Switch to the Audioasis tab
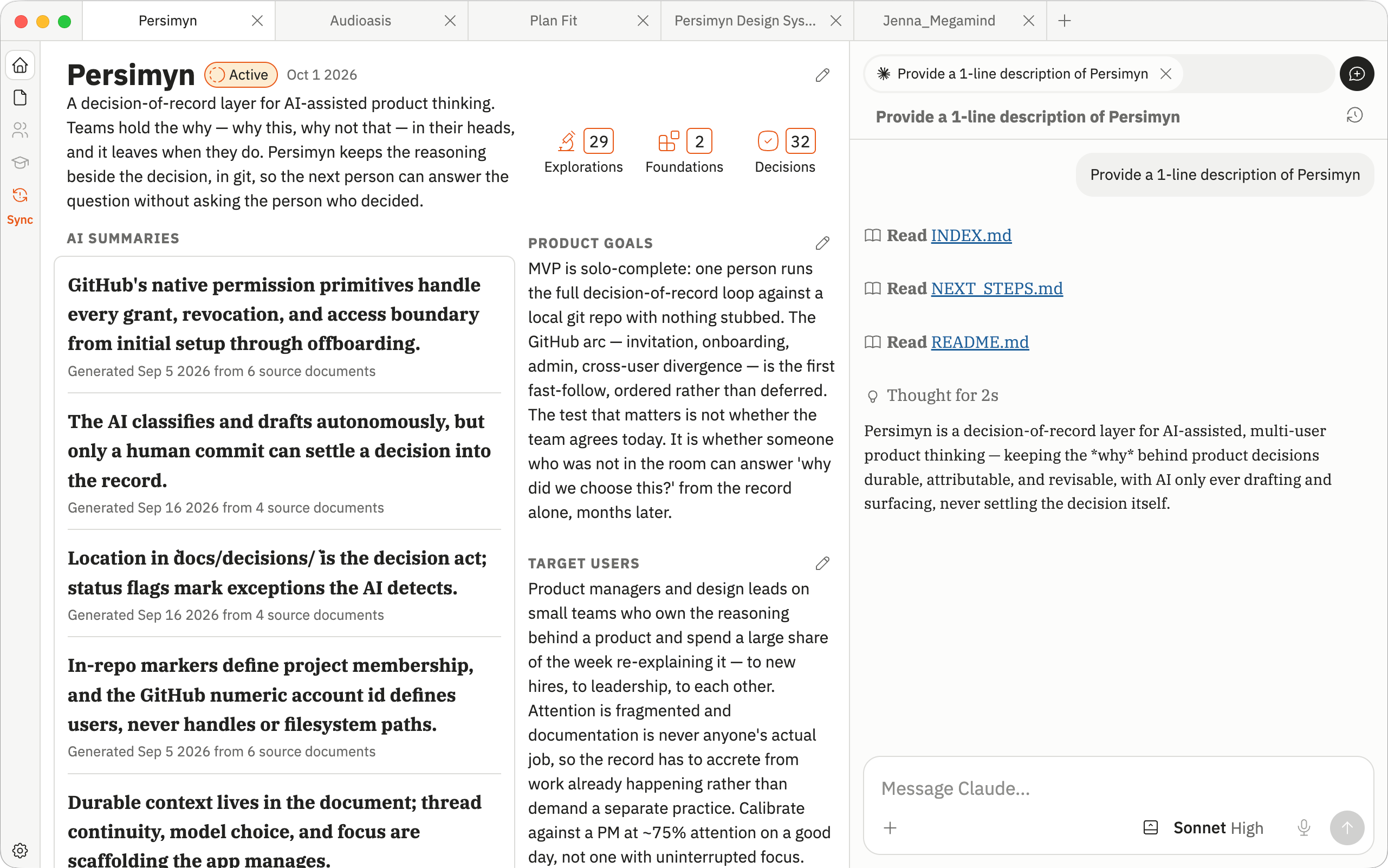This screenshot has width=1388, height=868. [x=372, y=21]
